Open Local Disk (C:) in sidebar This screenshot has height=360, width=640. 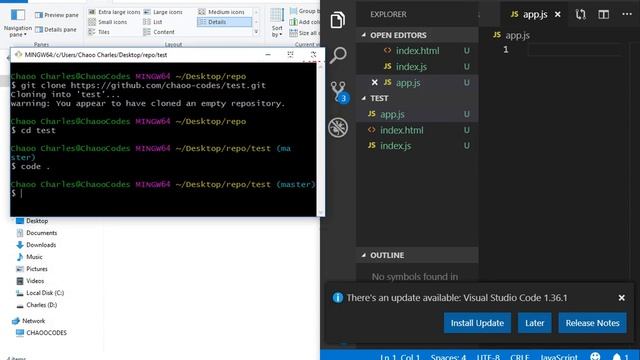coord(40,293)
